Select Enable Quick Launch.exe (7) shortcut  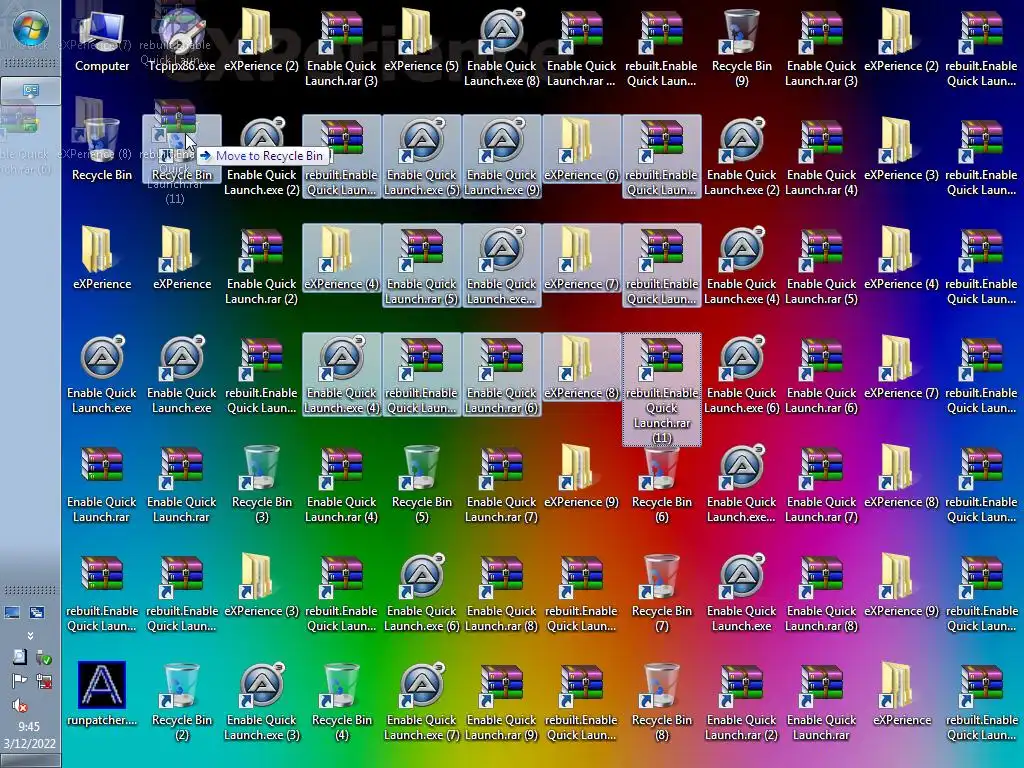421,702
